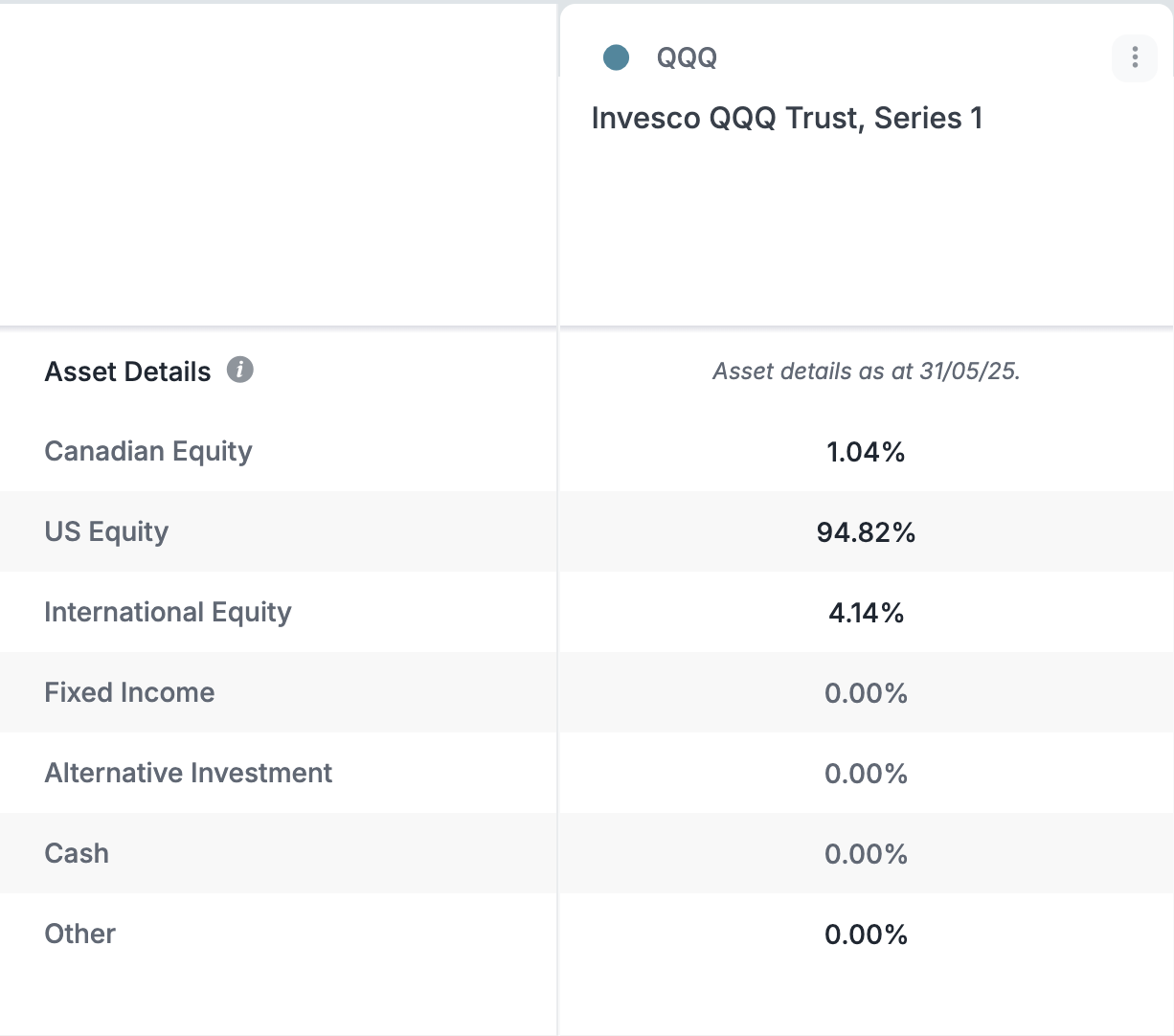Select the 0.00% Cash value
This screenshot has width=1174, height=1036.
pos(867,854)
